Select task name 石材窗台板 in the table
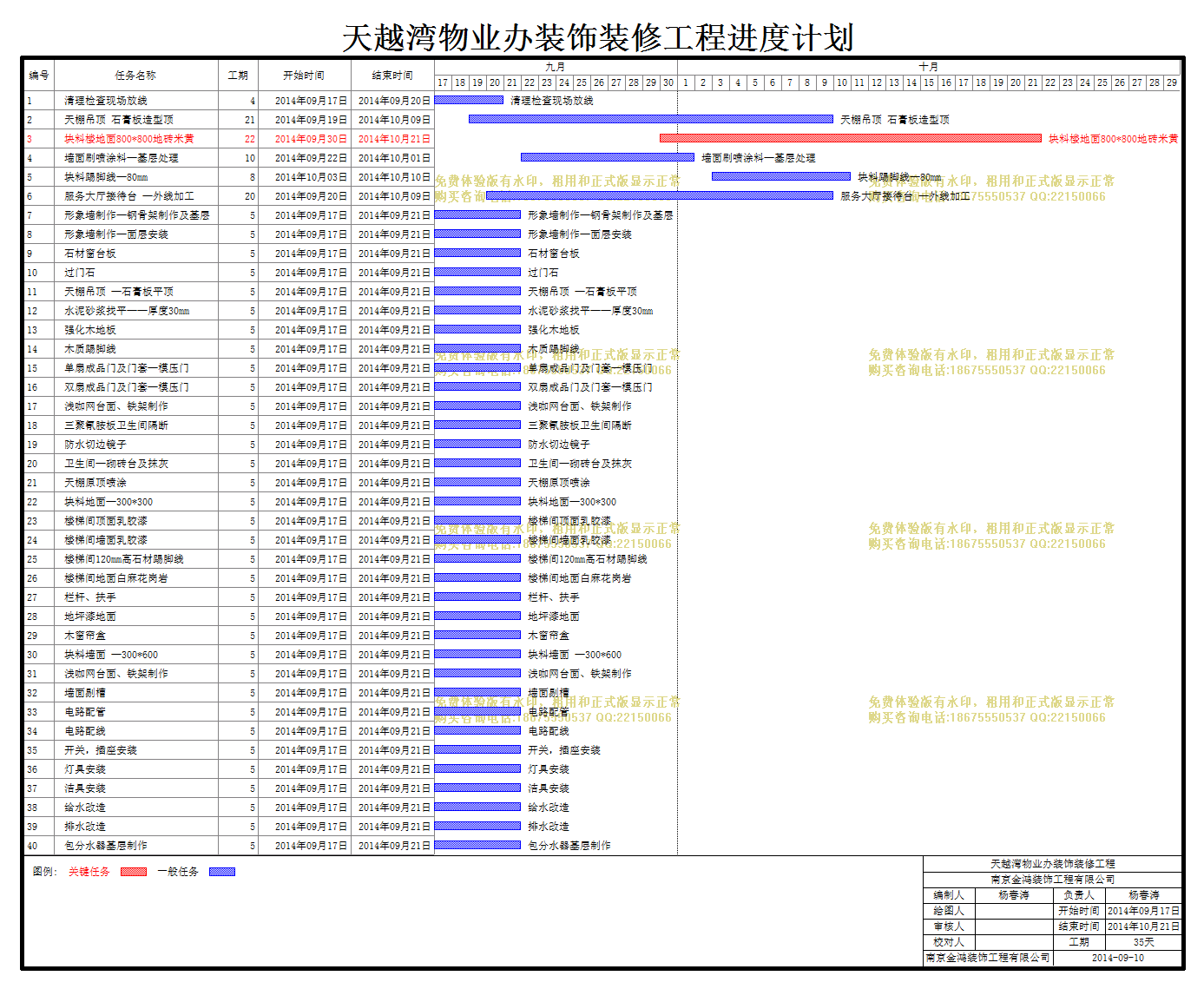The width and height of the screenshot is (1204, 989). (90, 254)
